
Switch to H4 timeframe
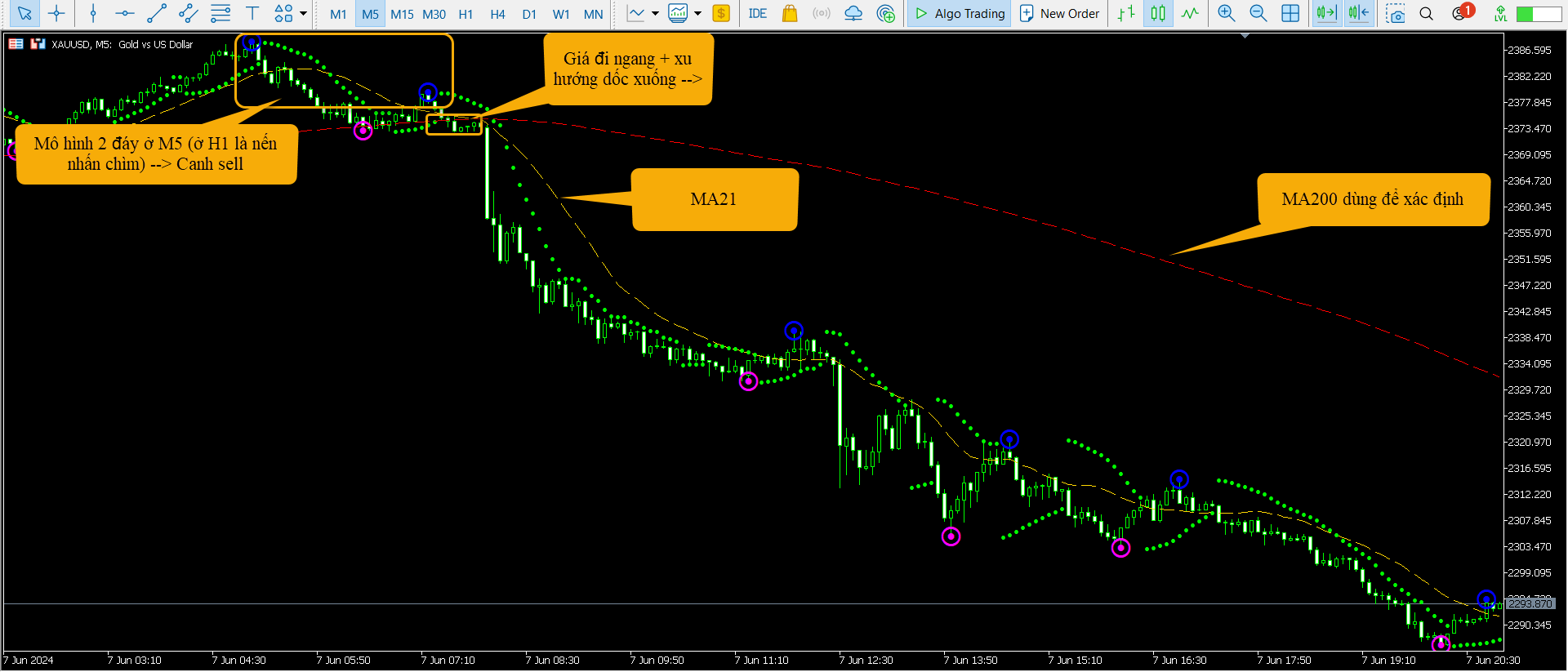click(x=497, y=14)
